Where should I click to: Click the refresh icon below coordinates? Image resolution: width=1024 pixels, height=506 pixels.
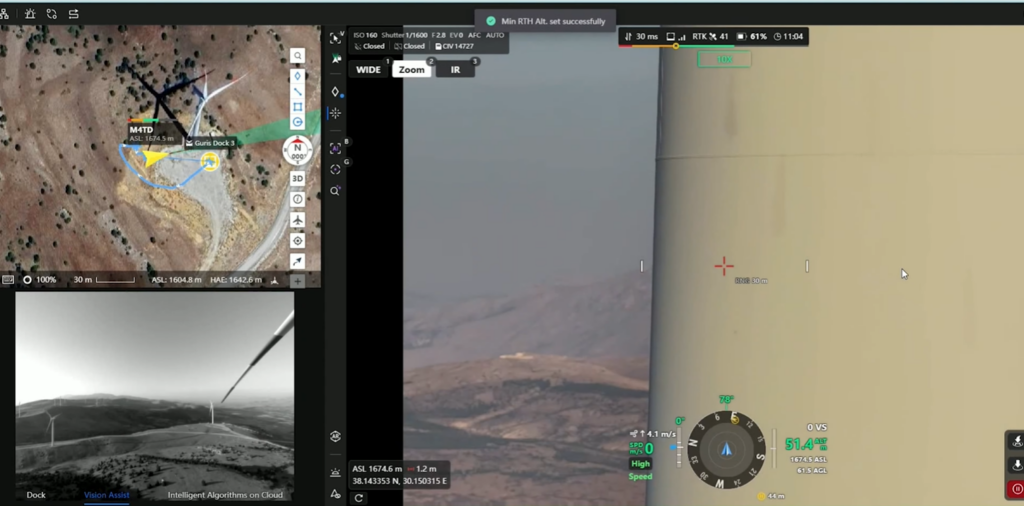point(358,497)
